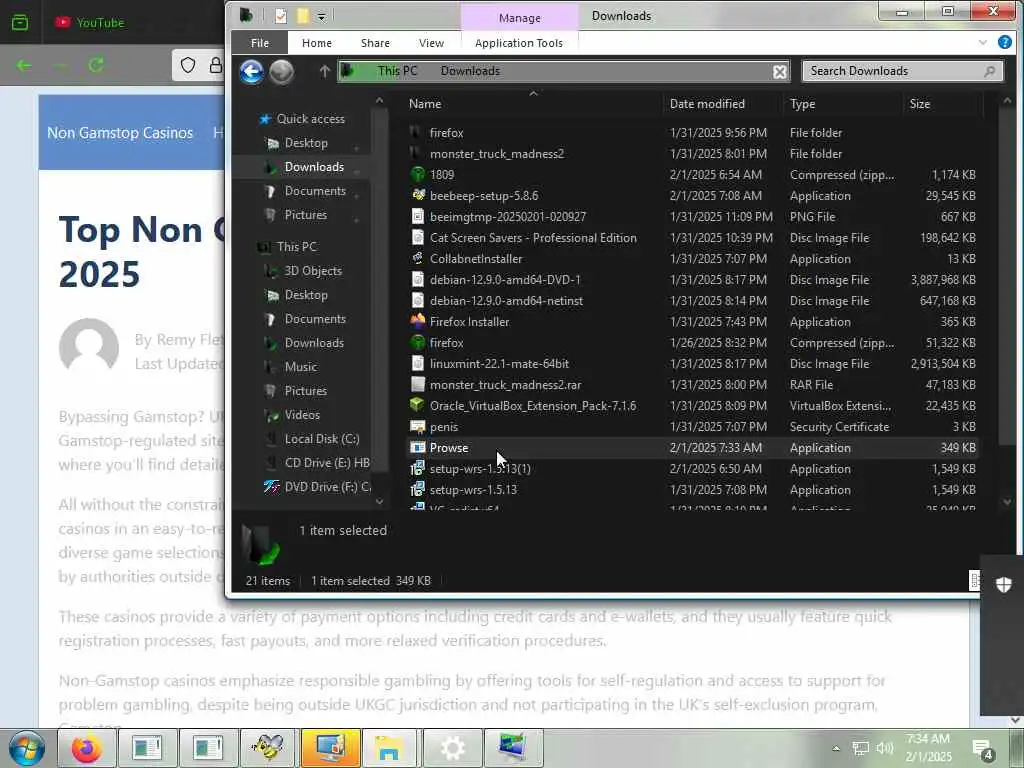Select debian-12.9.0-amd64-netinst file
This screenshot has height=768, width=1024.
click(x=506, y=301)
